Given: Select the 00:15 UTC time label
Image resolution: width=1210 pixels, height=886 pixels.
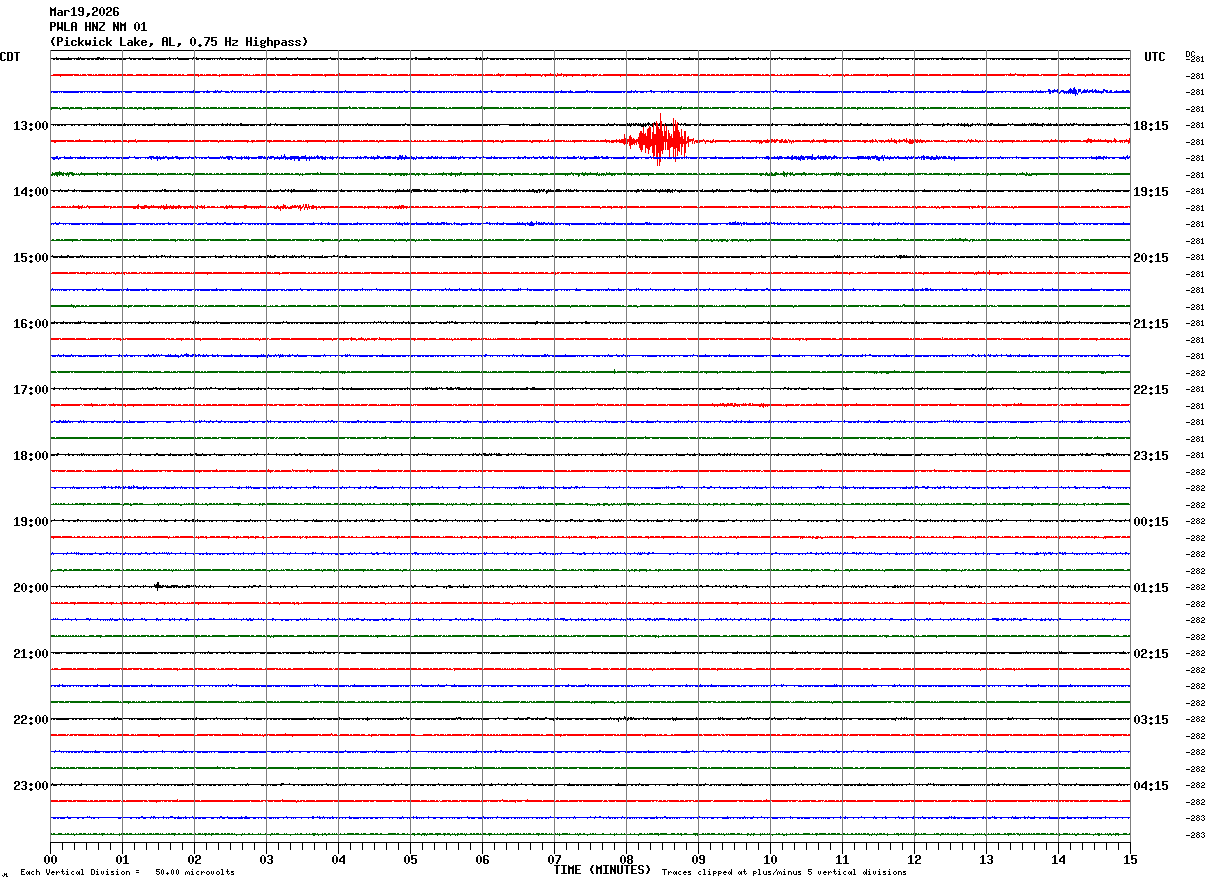Looking at the screenshot, I should click(x=1150, y=521).
